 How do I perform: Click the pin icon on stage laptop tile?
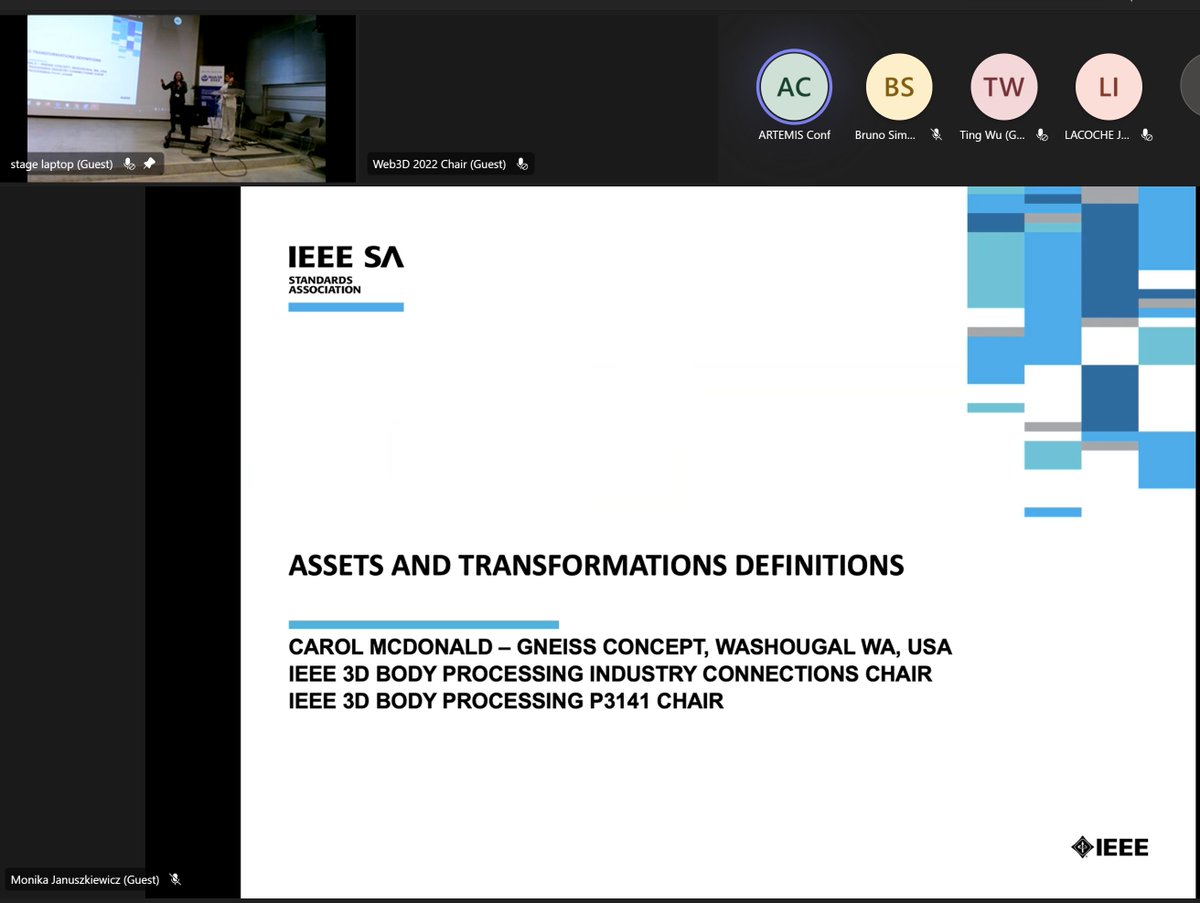click(x=150, y=163)
